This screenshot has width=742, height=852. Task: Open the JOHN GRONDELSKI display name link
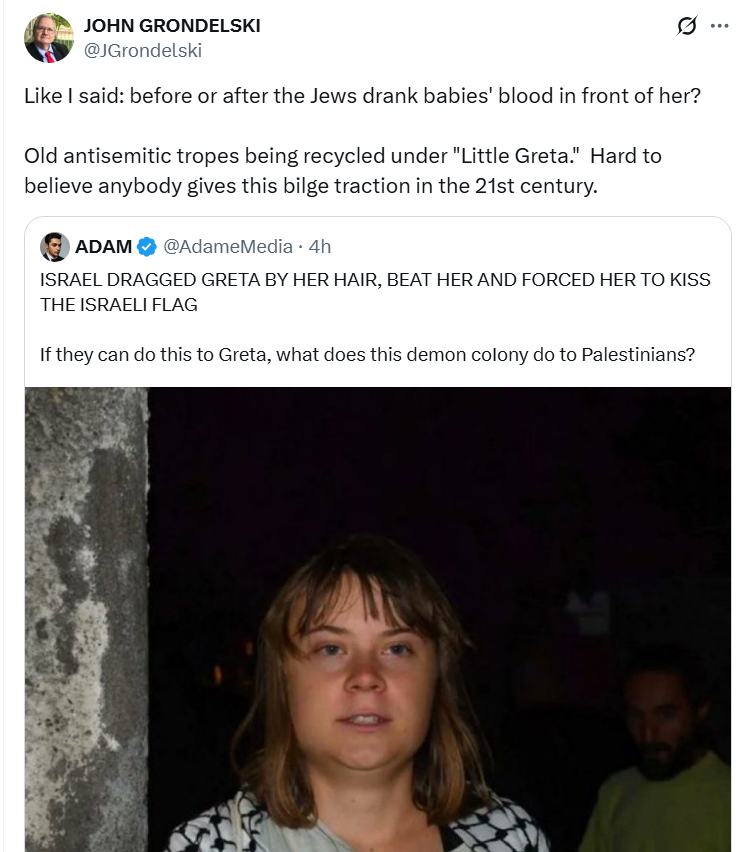(x=172, y=26)
